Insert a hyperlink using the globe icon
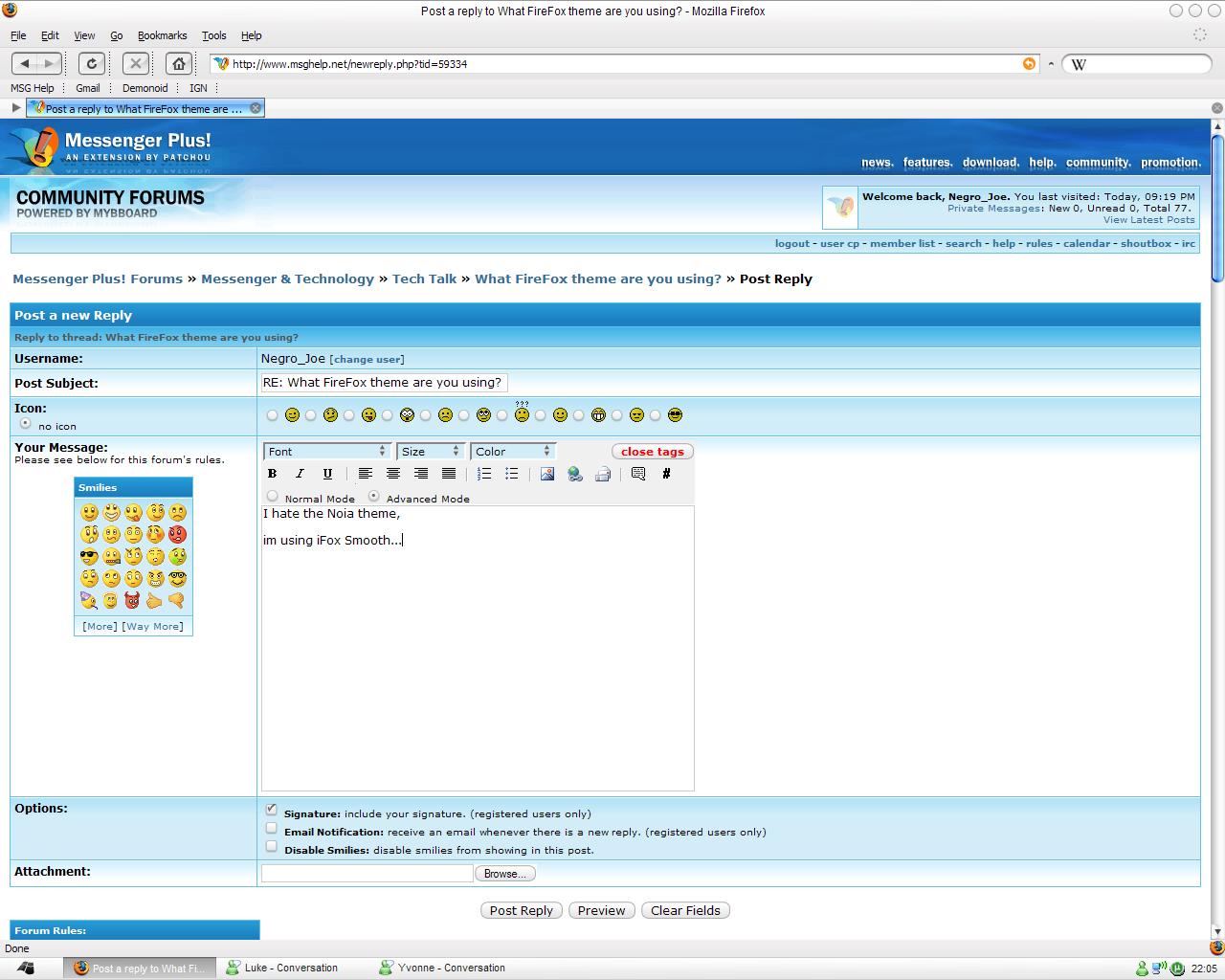The image size is (1225, 980). 575,474
